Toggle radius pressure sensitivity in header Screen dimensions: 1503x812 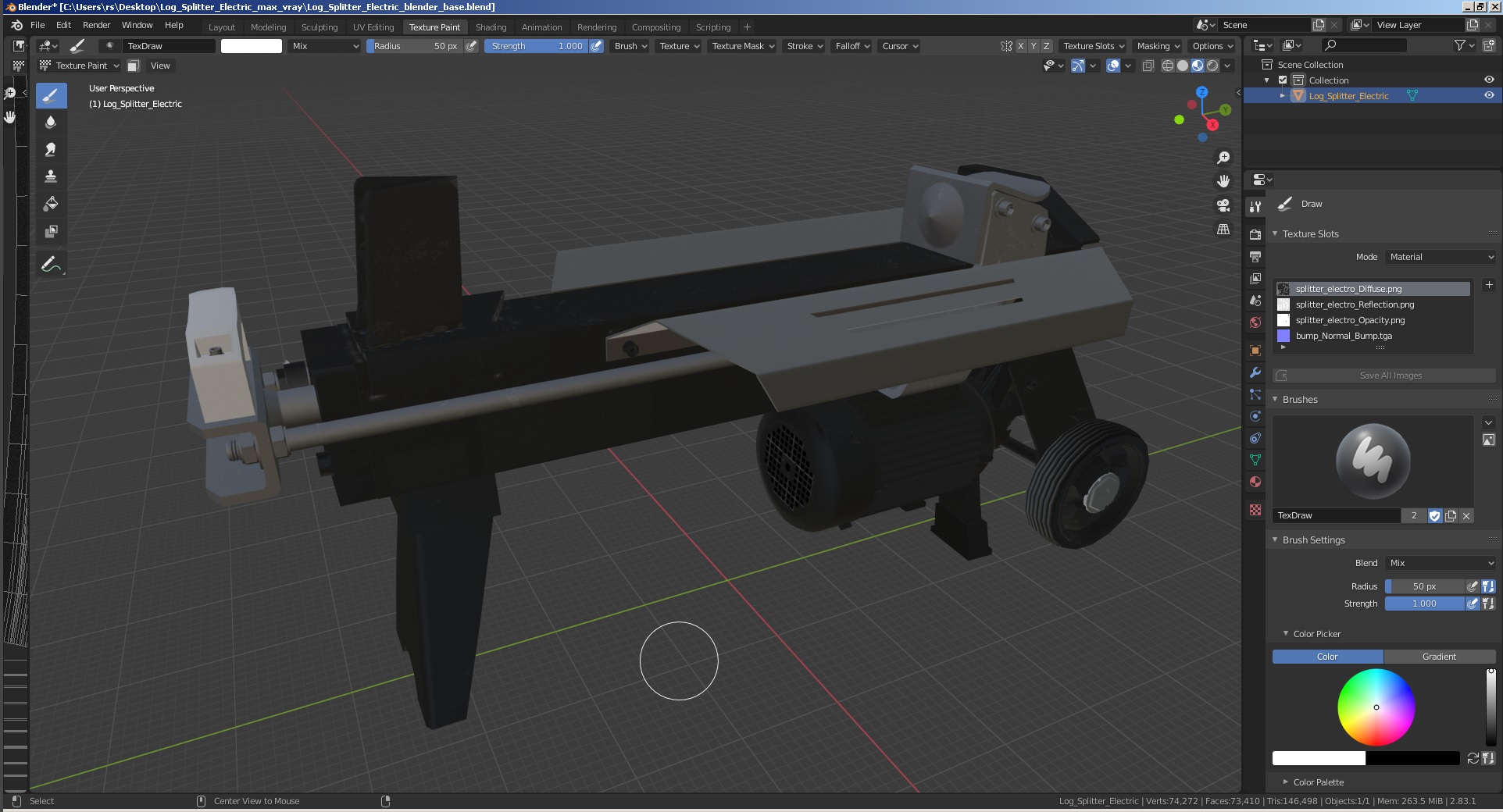point(471,46)
